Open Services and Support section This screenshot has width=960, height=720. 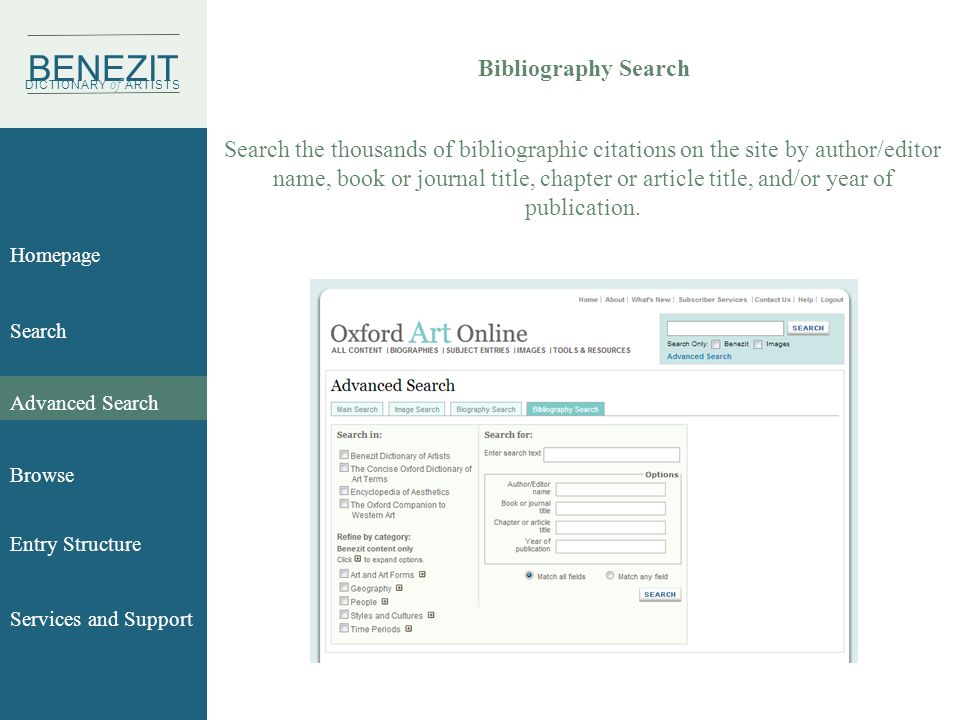(x=101, y=619)
